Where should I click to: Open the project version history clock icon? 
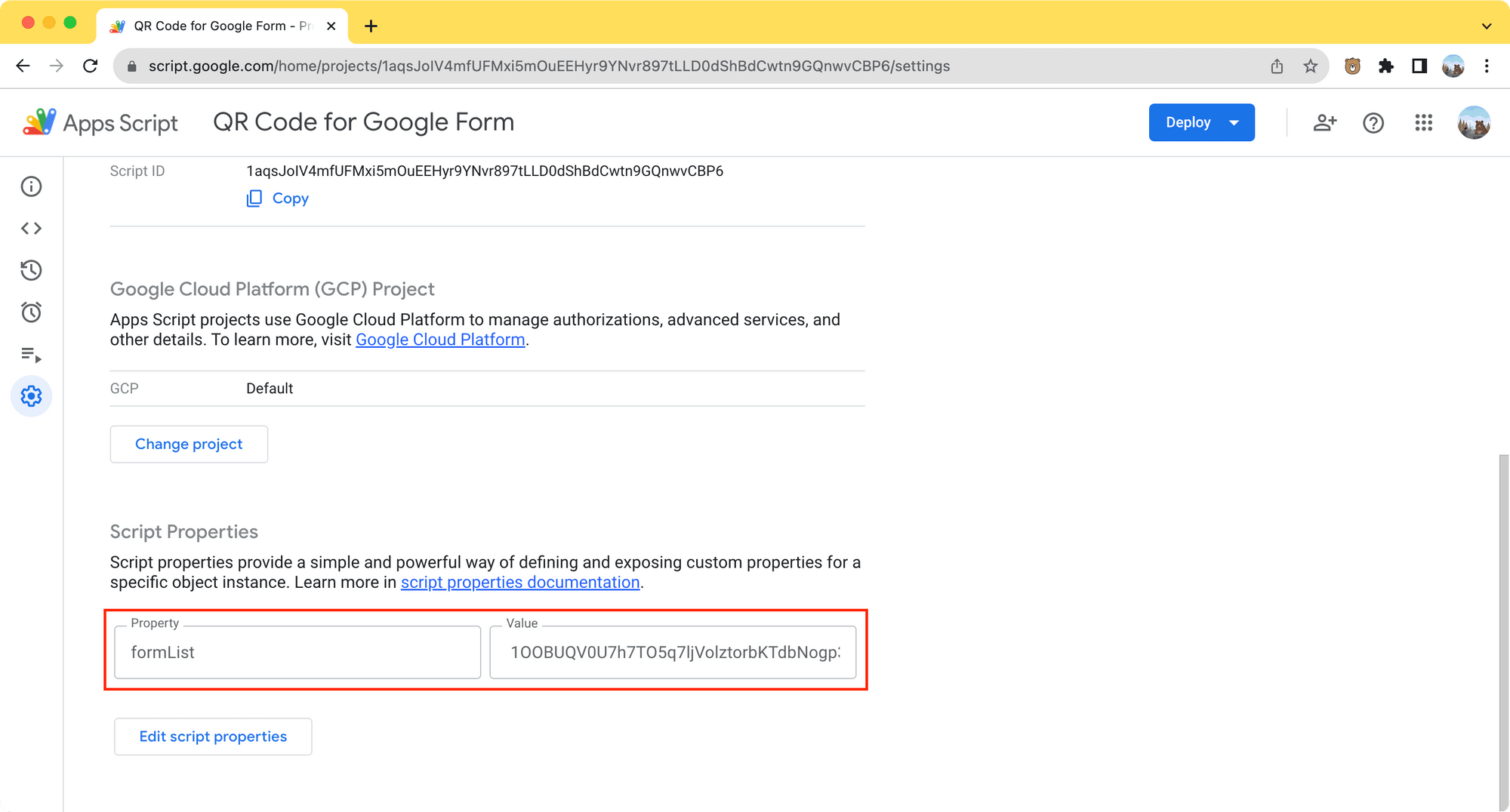(x=31, y=270)
